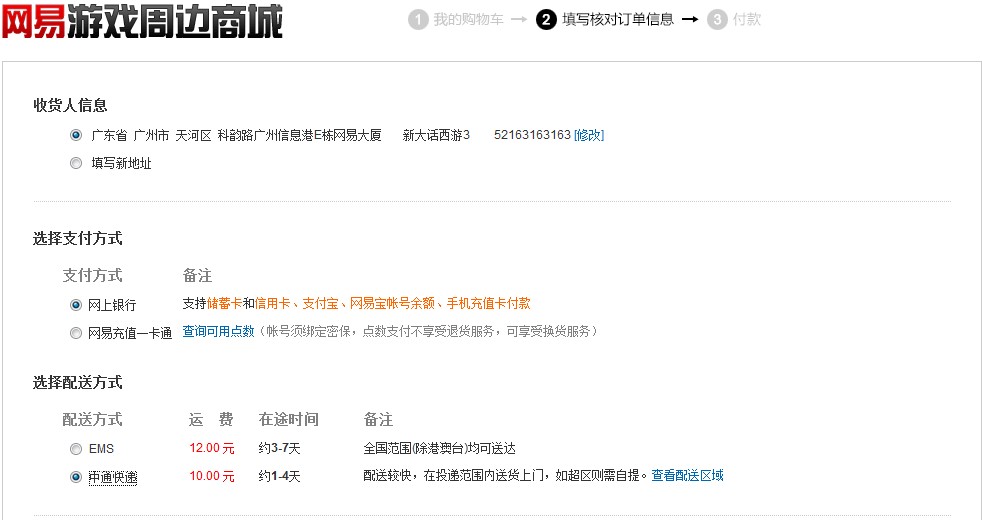Choose 申通快递 delivery radio button

(76, 477)
